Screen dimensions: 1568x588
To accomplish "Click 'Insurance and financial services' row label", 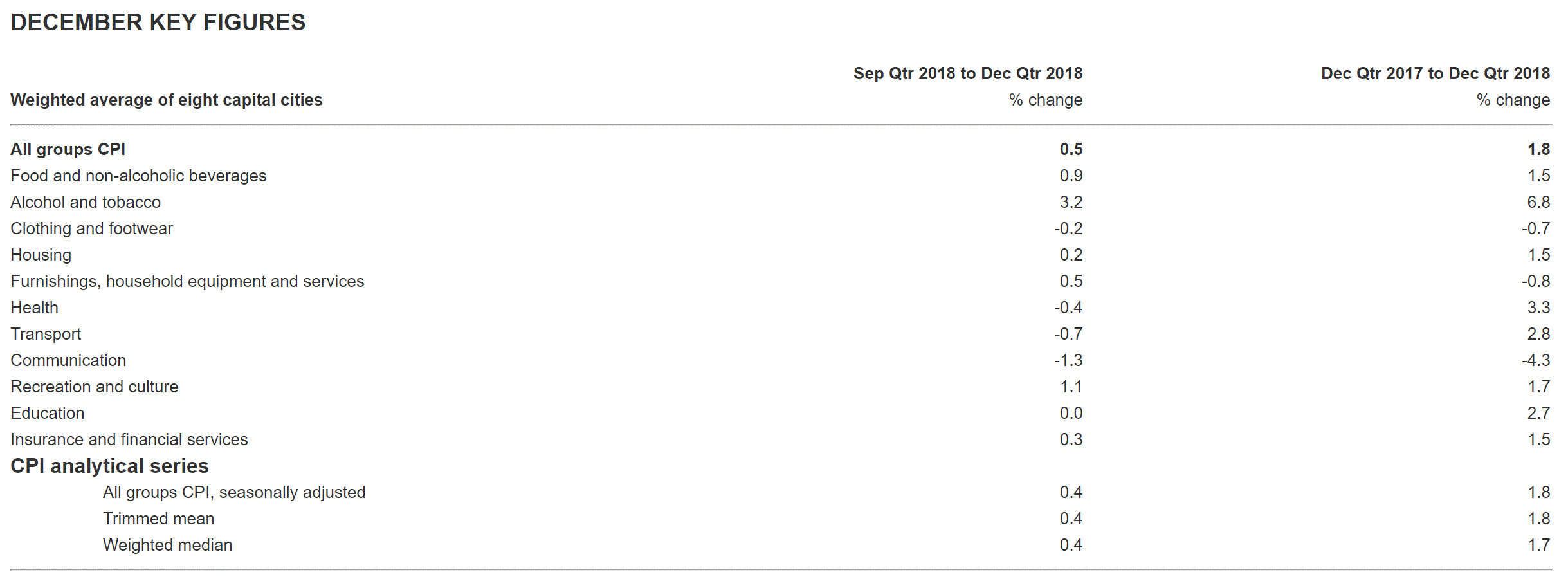I will pos(129,439).
